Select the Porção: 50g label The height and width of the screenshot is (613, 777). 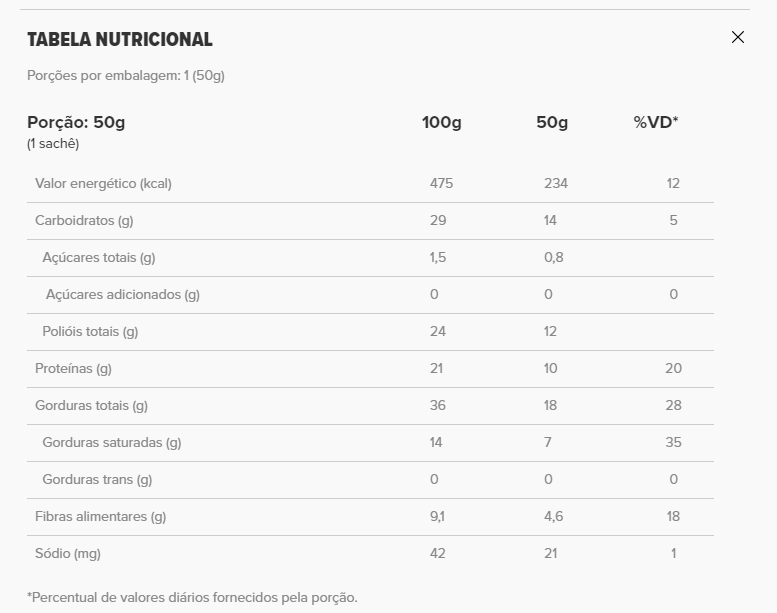[x=76, y=122]
